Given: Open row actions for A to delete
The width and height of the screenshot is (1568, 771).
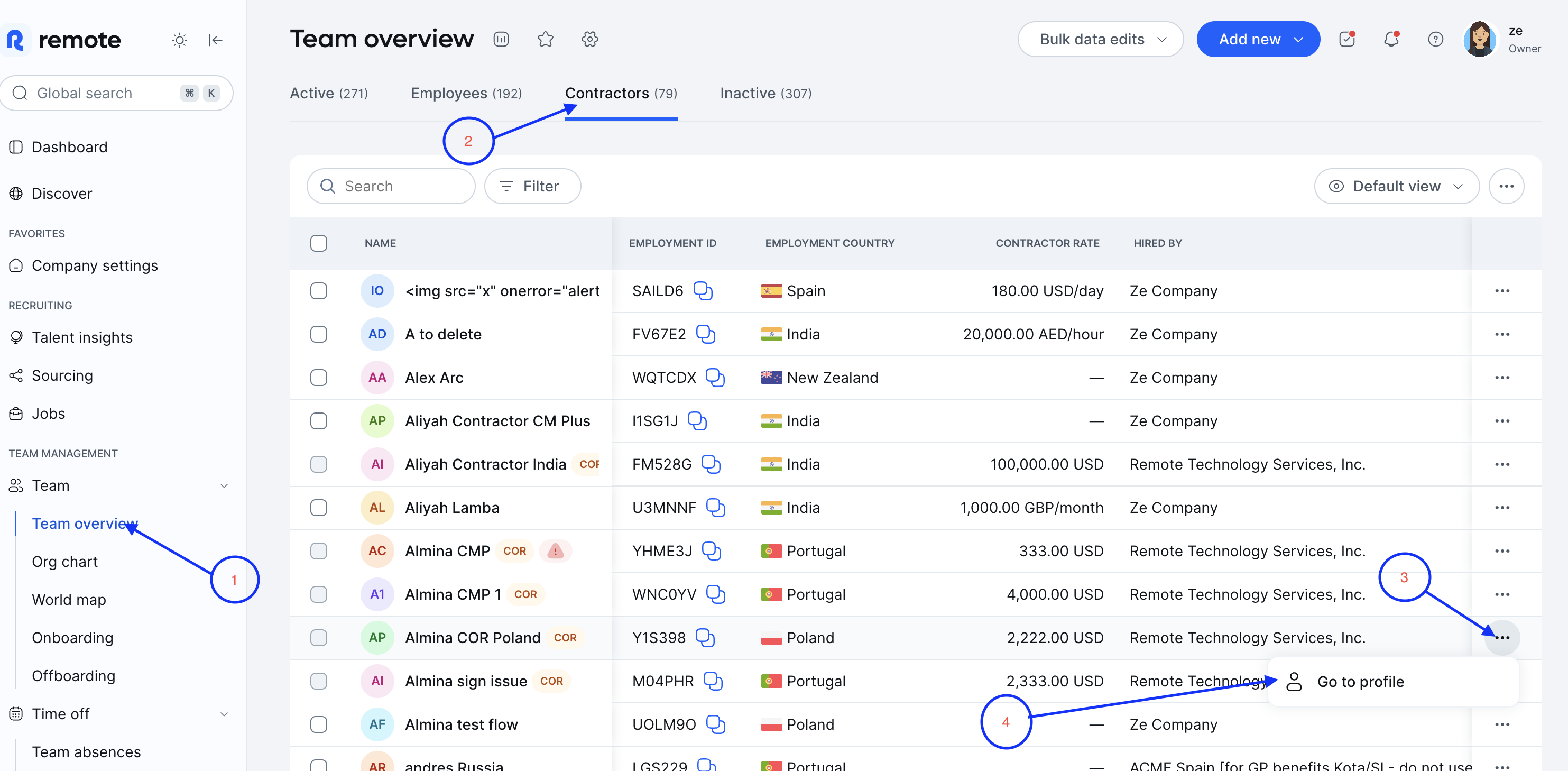Looking at the screenshot, I should (x=1501, y=334).
